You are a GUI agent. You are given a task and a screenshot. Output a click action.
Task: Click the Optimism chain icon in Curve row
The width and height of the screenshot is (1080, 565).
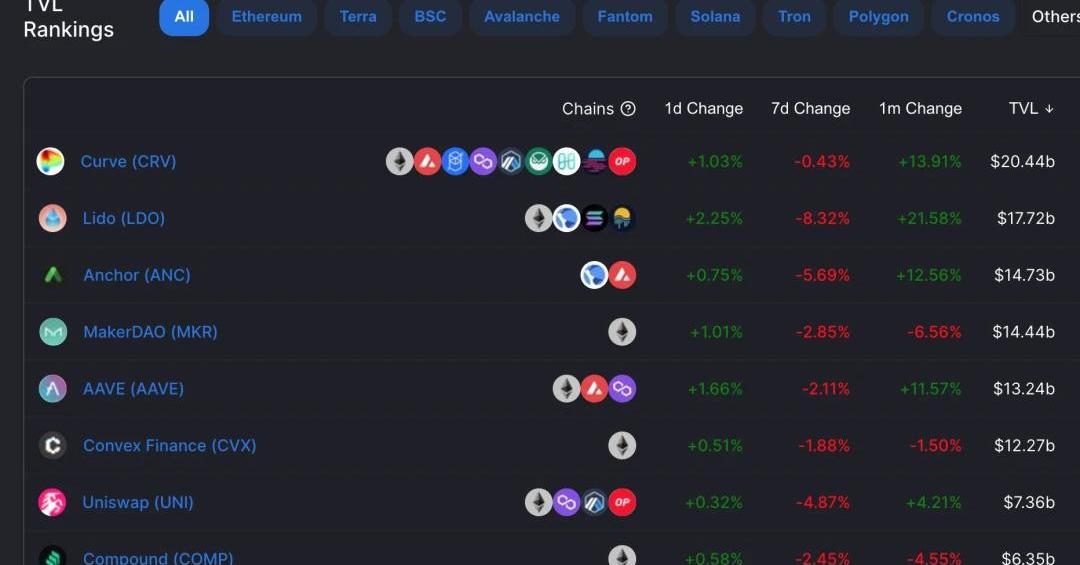coord(622,161)
